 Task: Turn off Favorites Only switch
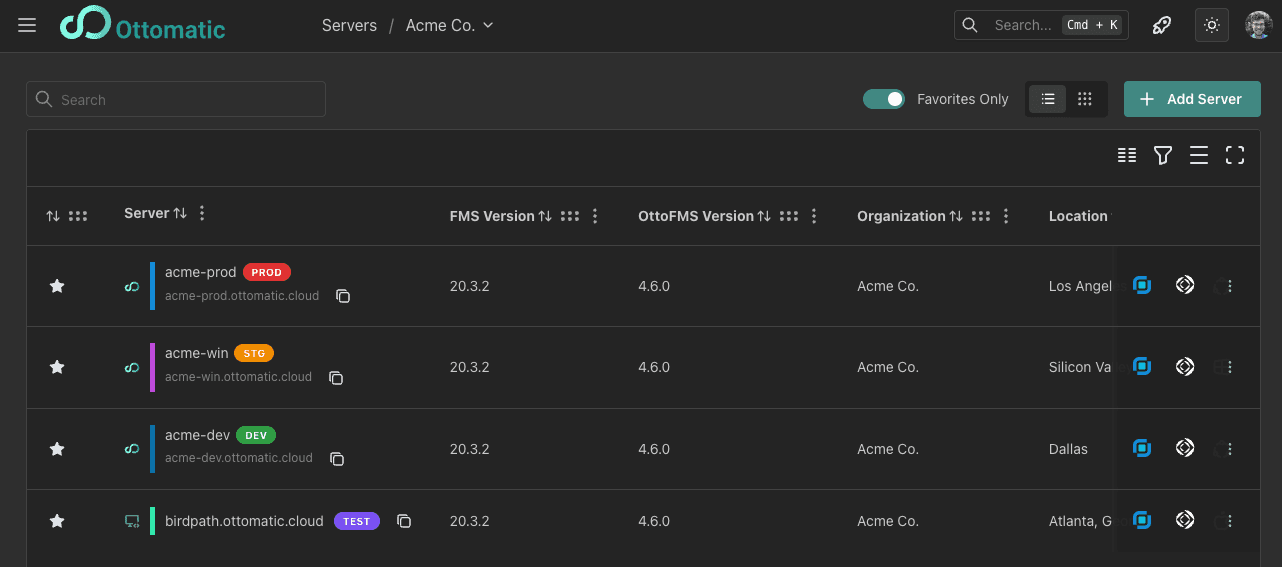[884, 99]
